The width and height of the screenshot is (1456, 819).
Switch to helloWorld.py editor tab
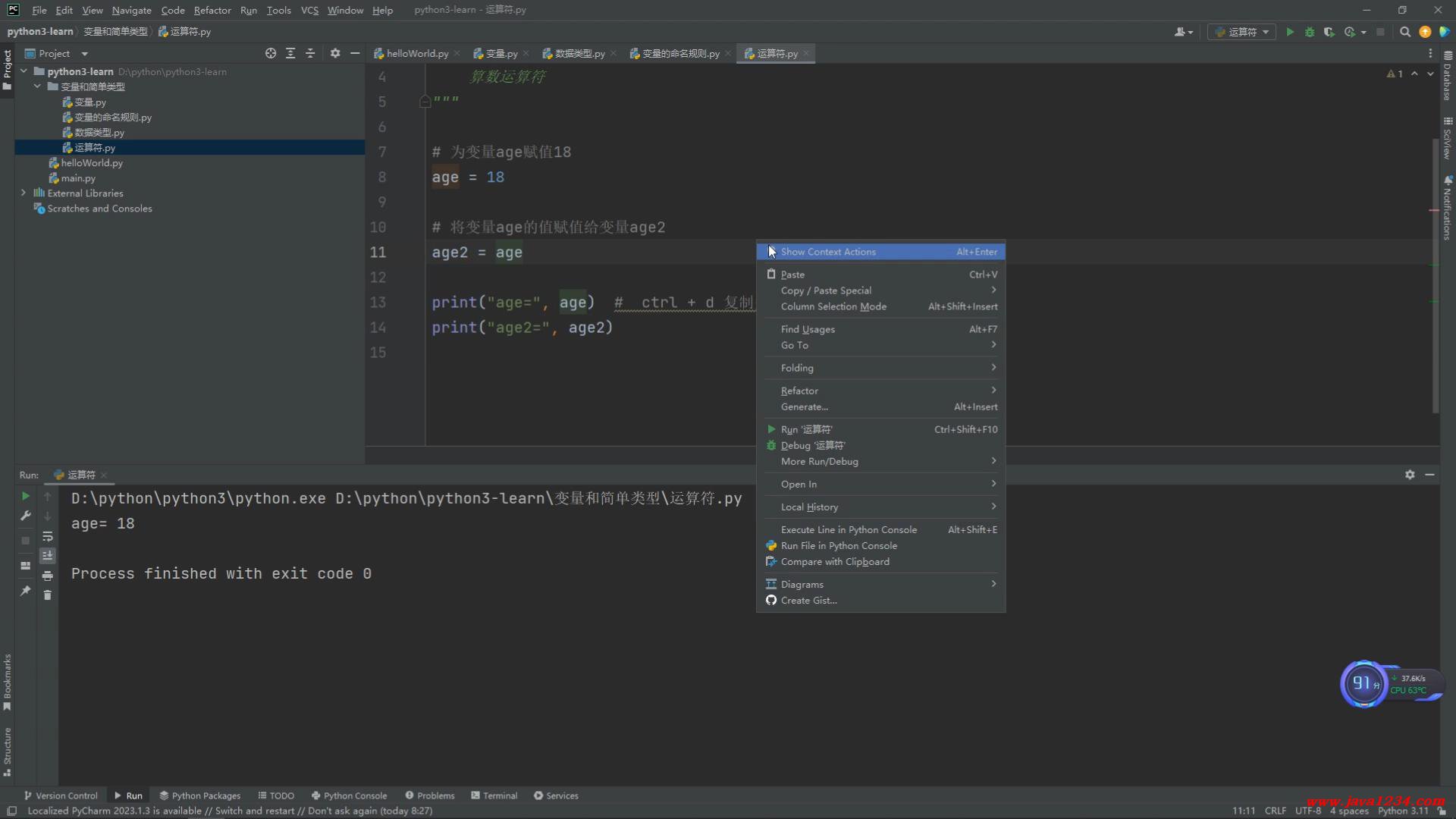coord(416,53)
